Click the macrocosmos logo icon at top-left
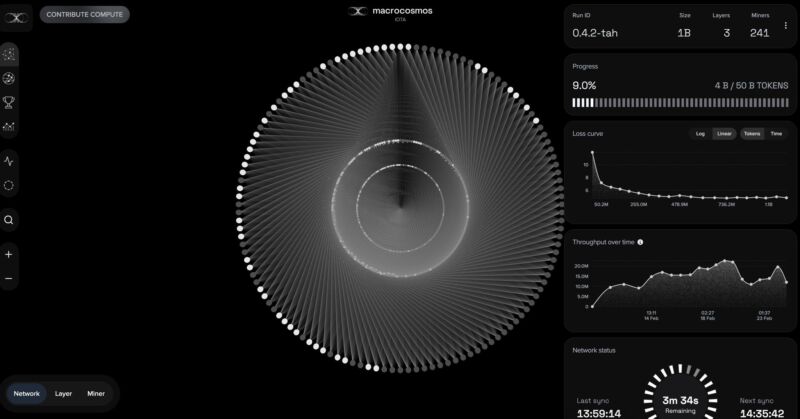 pyautogui.click(x=16, y=16)
